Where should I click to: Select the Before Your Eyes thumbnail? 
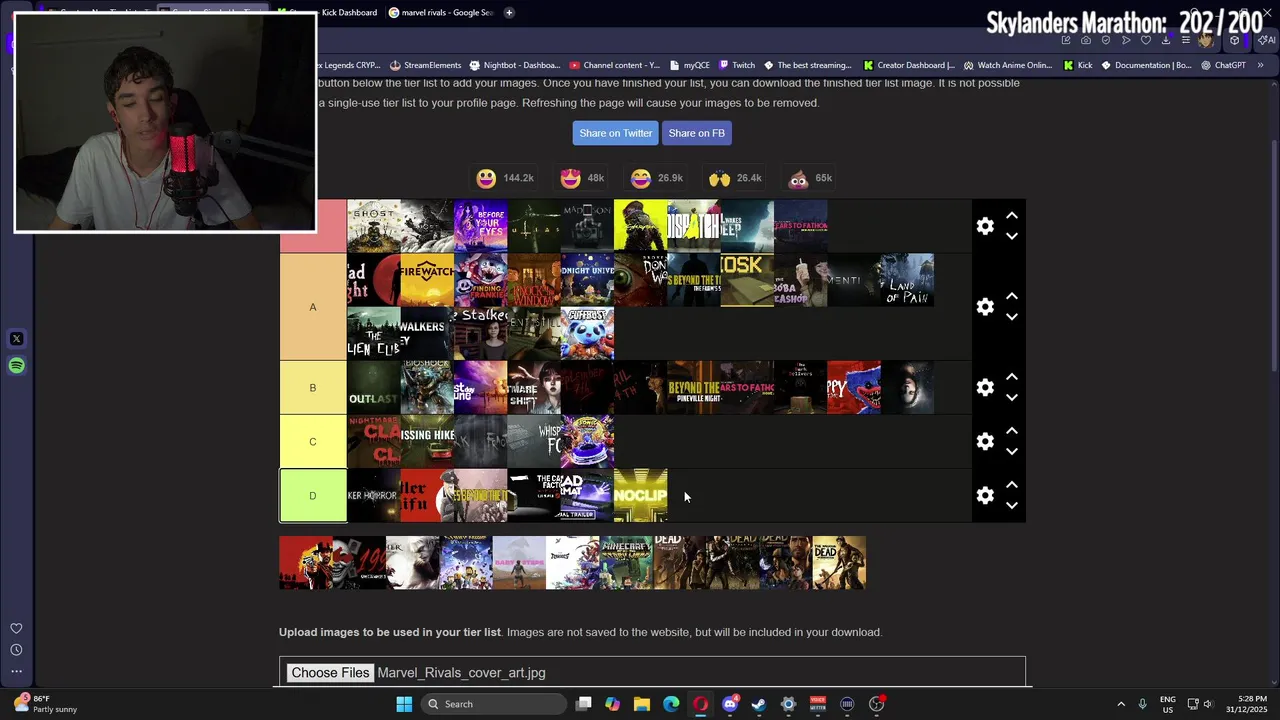(481, 226)
